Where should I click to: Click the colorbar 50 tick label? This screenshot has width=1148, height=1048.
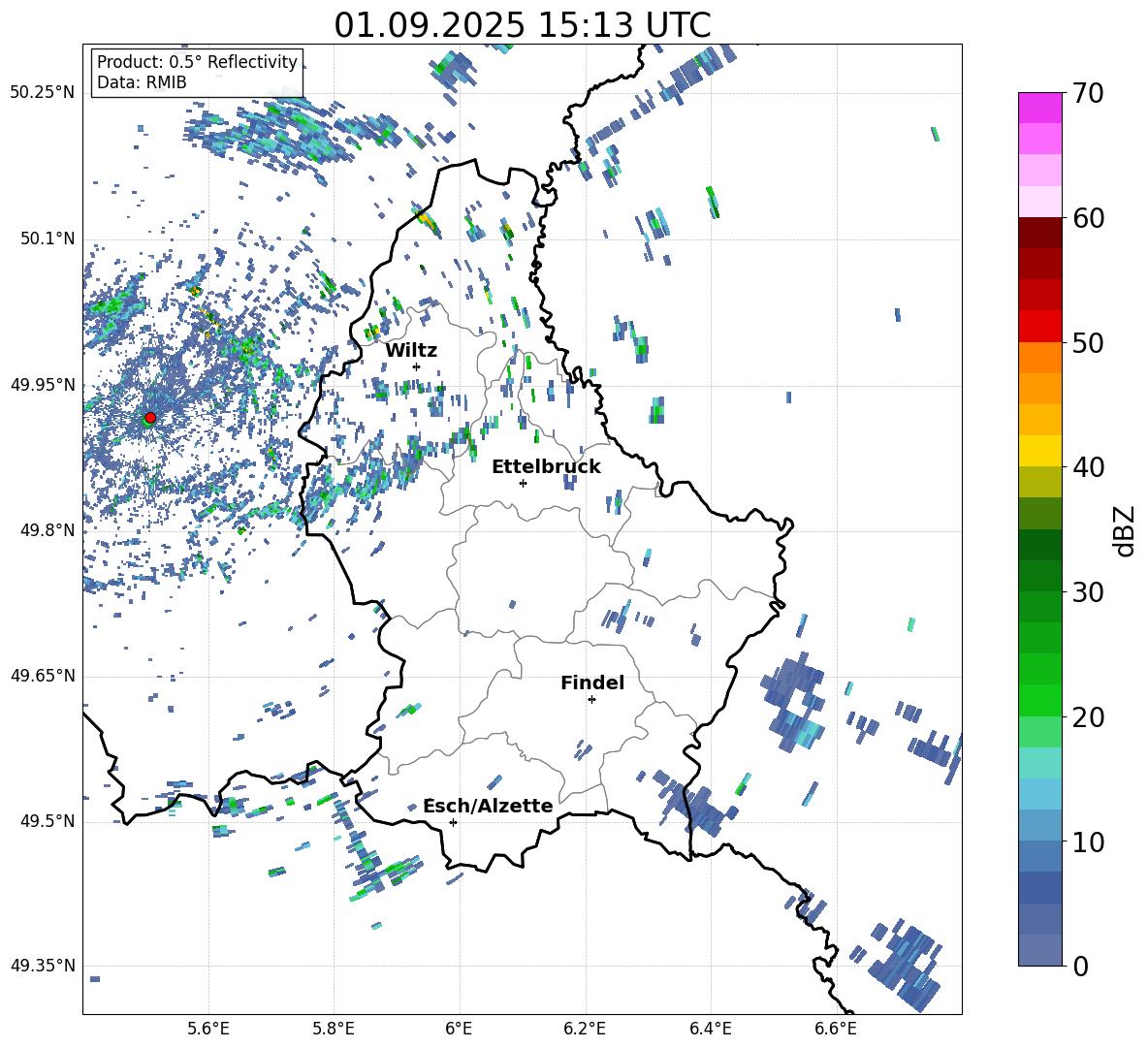tap(1088, 342)
